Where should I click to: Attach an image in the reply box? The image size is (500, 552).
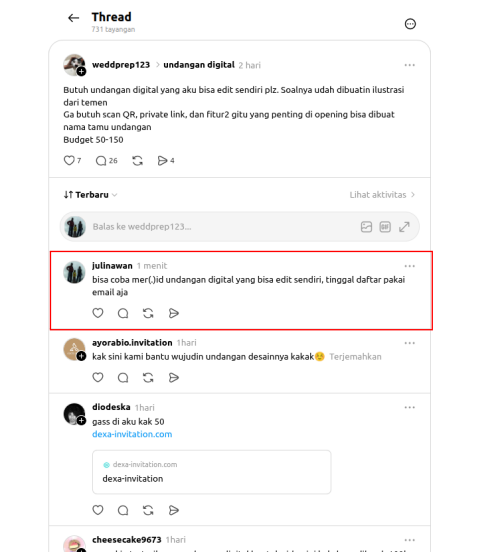point(366,227)
